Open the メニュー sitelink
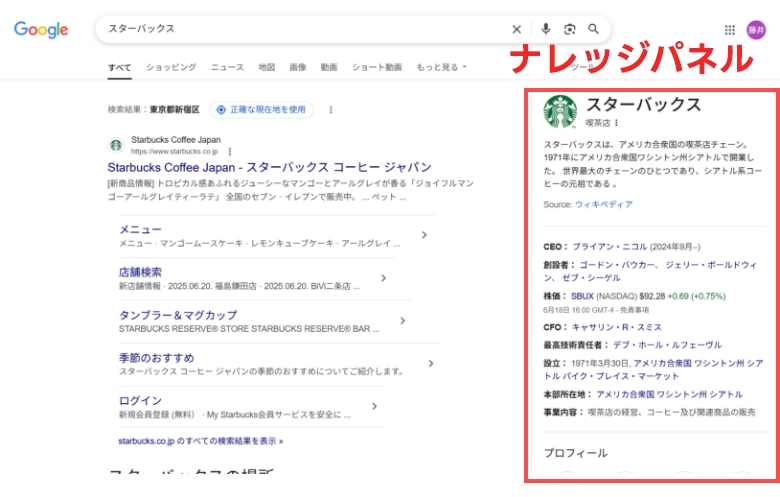Screen dimensions: 780x497 [140, 229]
